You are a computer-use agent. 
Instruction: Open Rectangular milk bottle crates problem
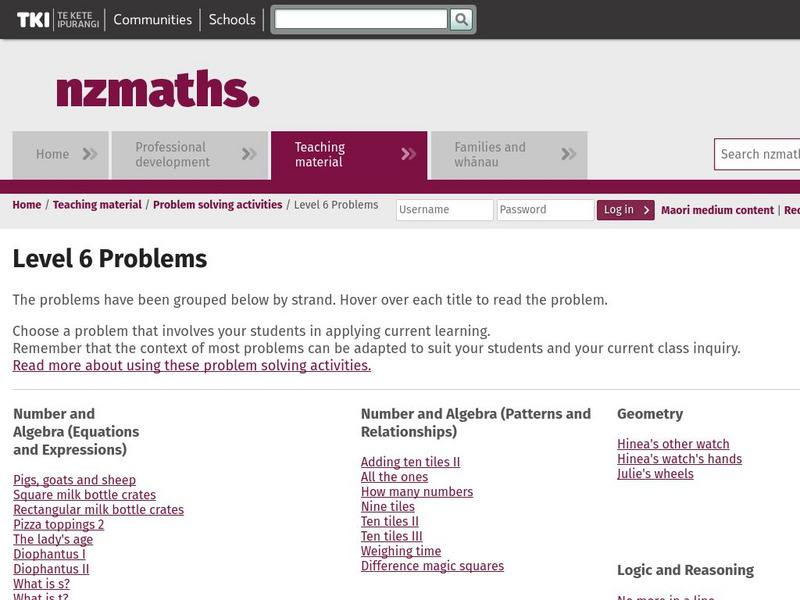(98, 510)
